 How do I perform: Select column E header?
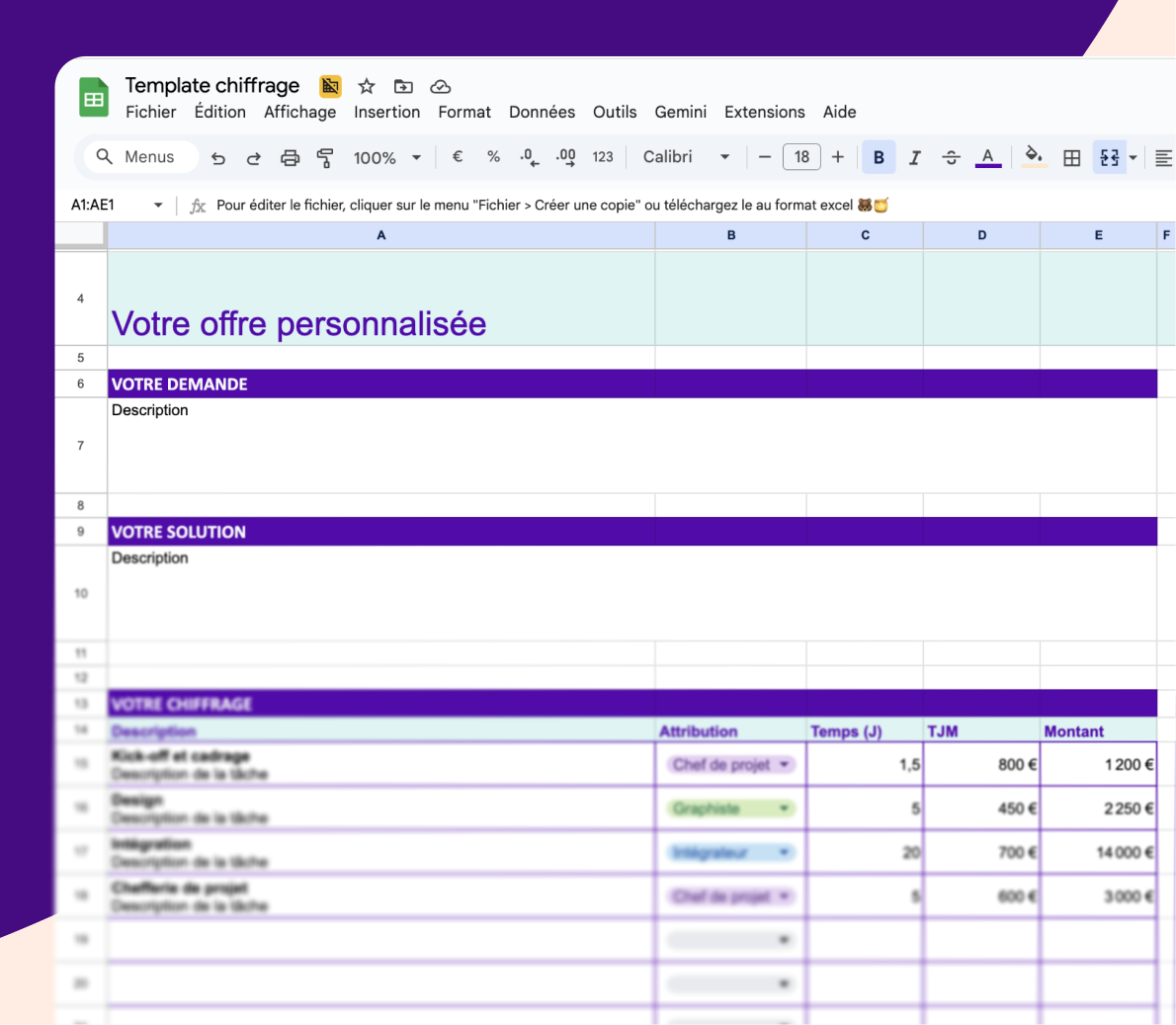1098,235
